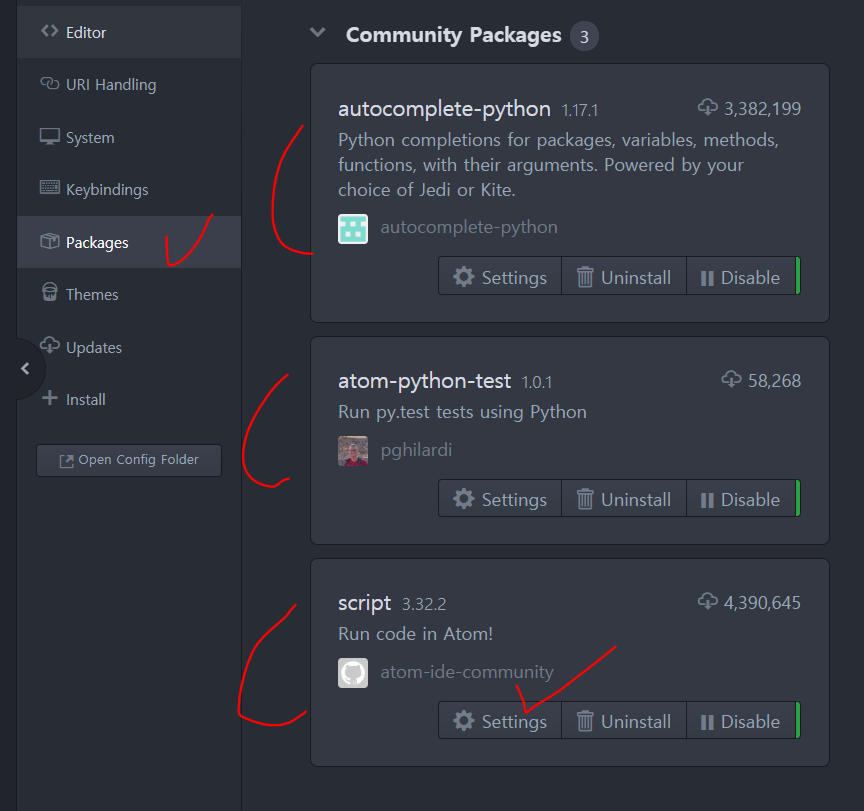Click the autocomplete-python download count 3,382,199
Screen dimensions: 864x811
[x=762, y=109]
